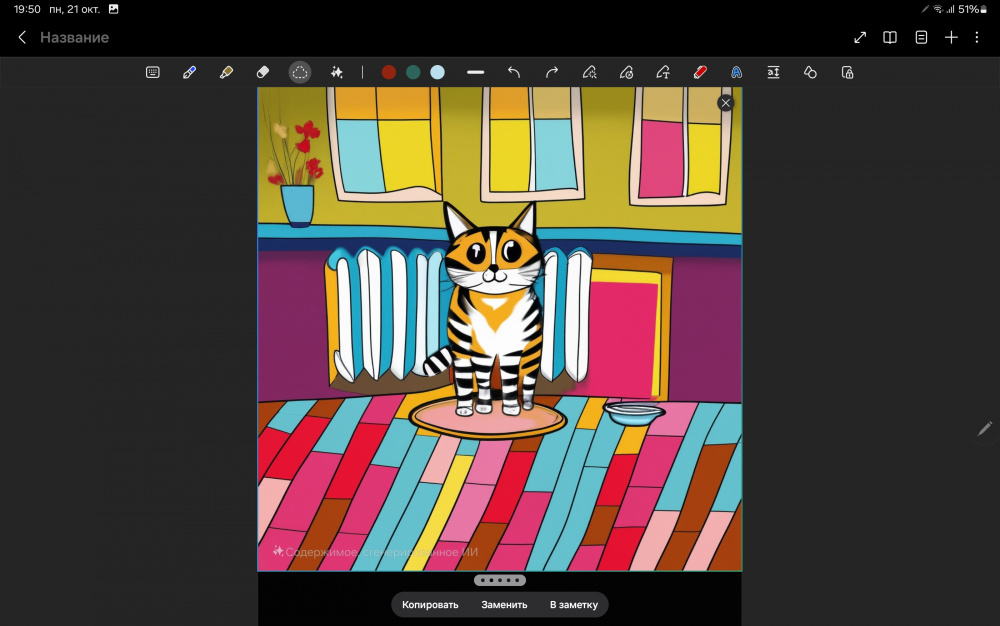Select the red marker style tool
The height and width of the screenshot is (626, 1000).
[700, 73]
